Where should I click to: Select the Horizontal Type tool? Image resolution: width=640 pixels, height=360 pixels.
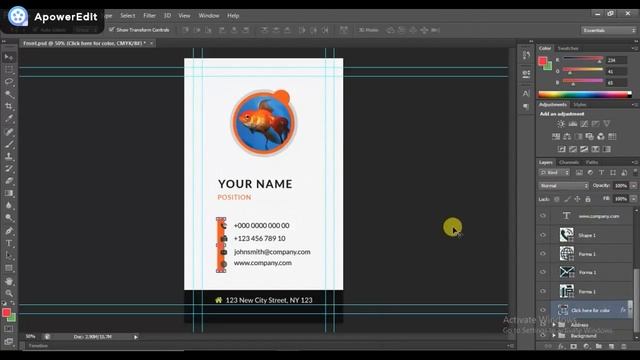[9, 243]
